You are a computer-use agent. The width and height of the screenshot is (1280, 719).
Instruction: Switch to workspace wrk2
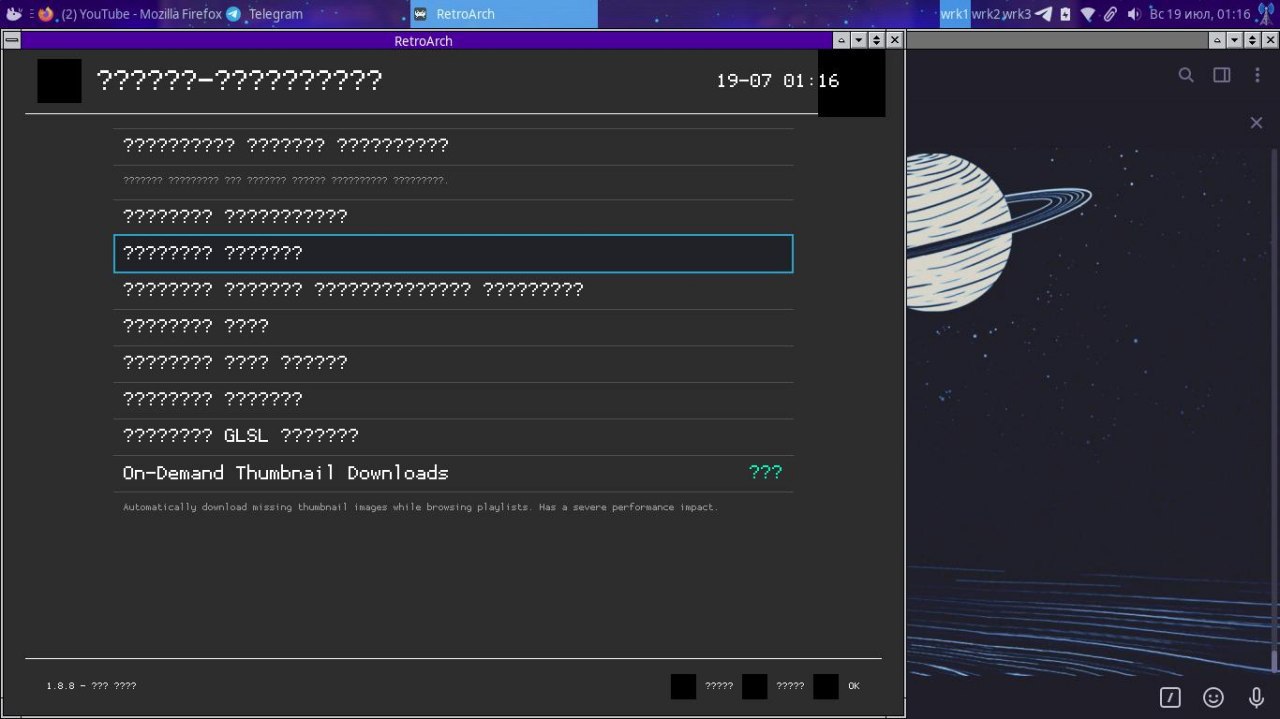pyautogui.click(x=985, y=14)
